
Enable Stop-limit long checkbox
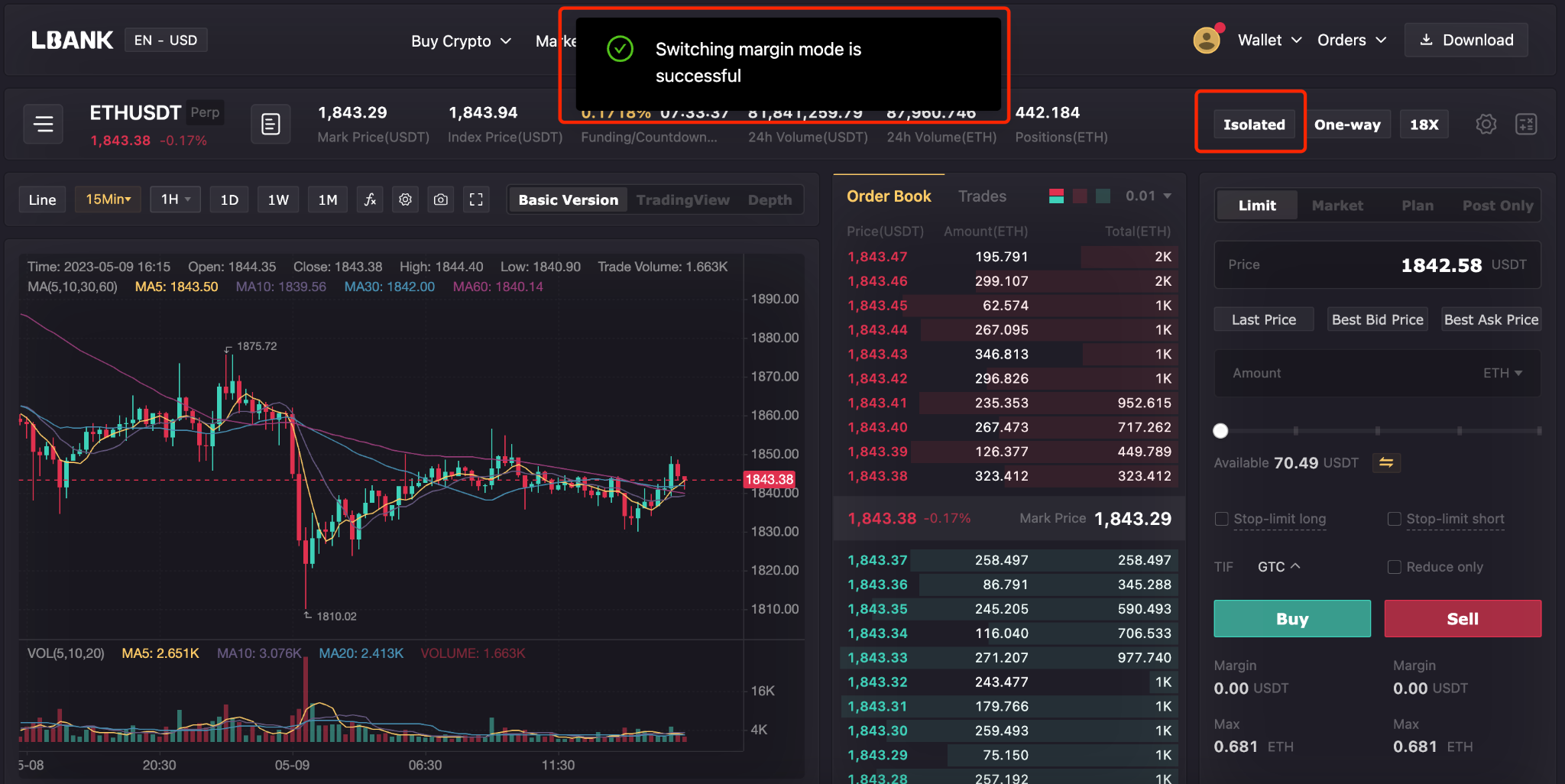coord(1221,519)
